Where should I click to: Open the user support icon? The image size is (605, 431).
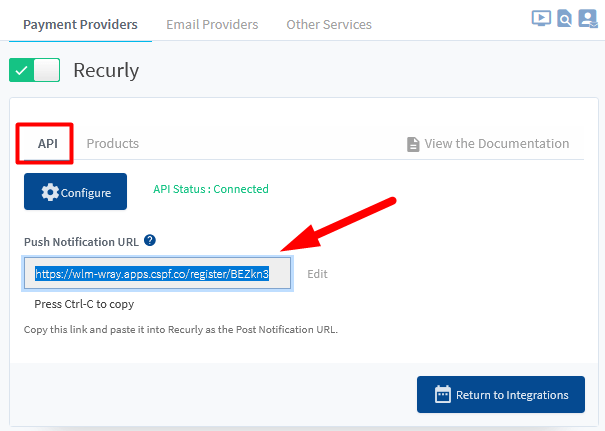click(x=588, y=19)
